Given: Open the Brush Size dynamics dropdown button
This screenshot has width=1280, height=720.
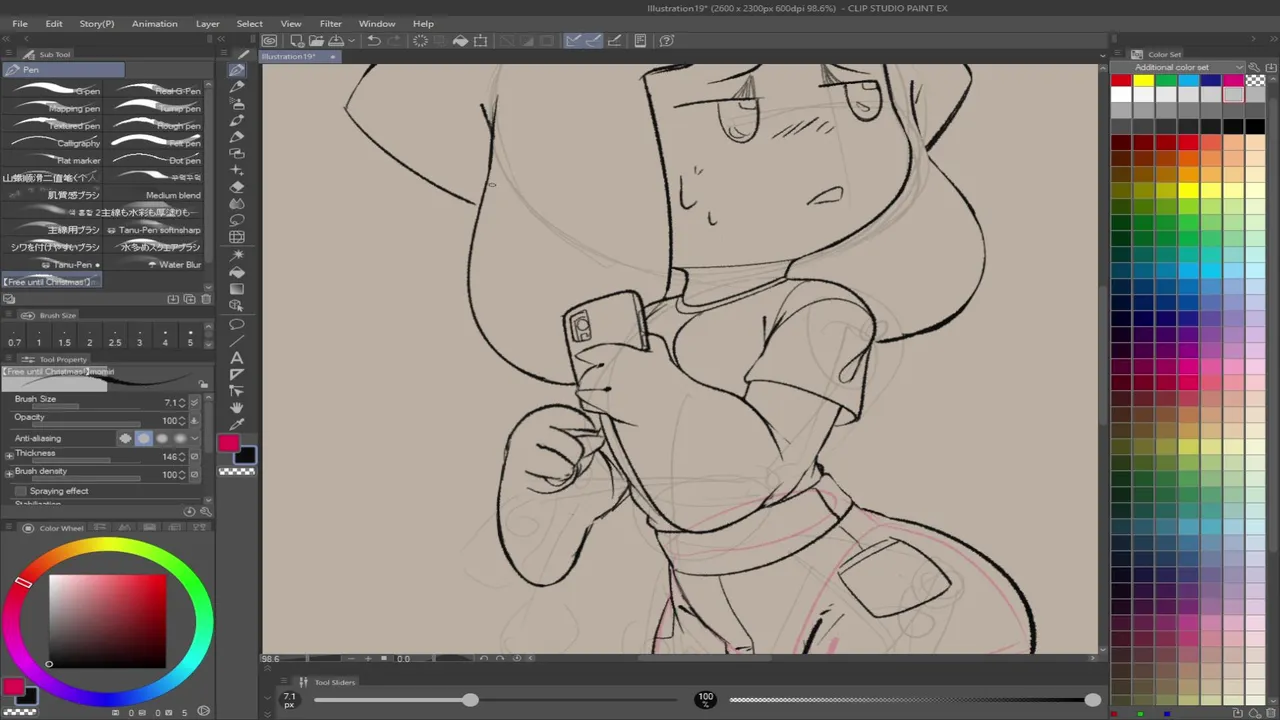Looking at the screenshot, I should pyautogui.click(x=195, y=403).
